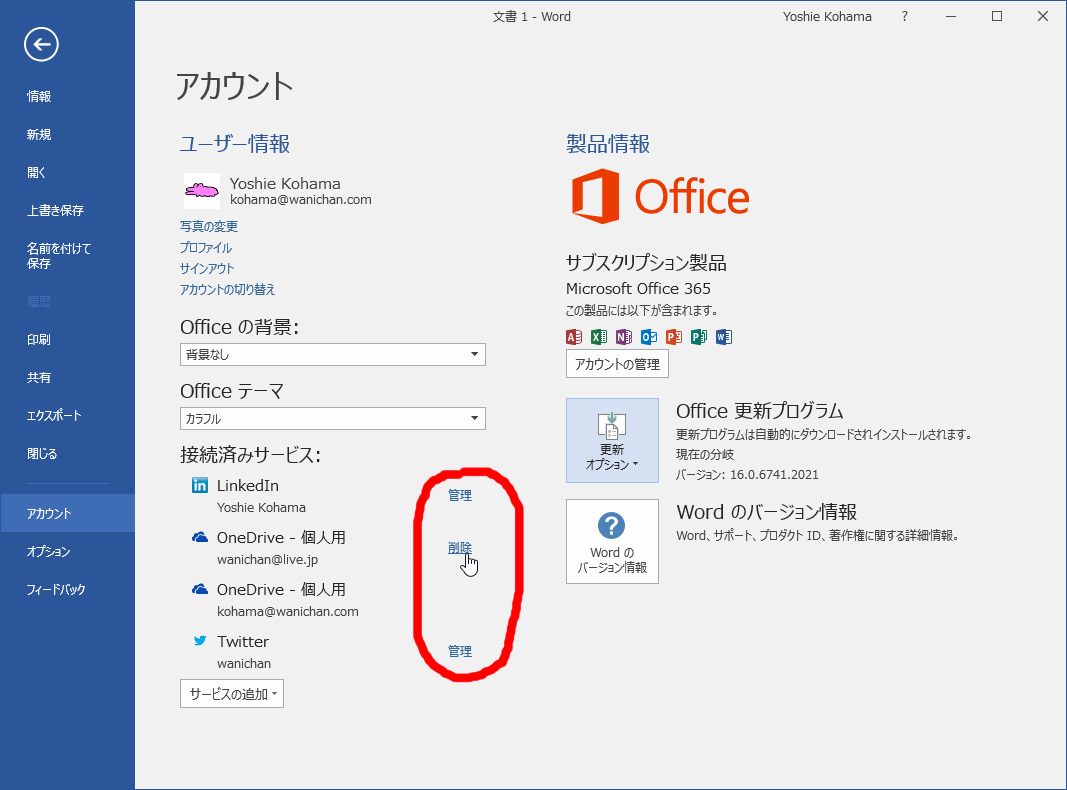Select エクスポート in the sidebar
The width and height of the screenshot is (1067, 790).
coord(54,416)
